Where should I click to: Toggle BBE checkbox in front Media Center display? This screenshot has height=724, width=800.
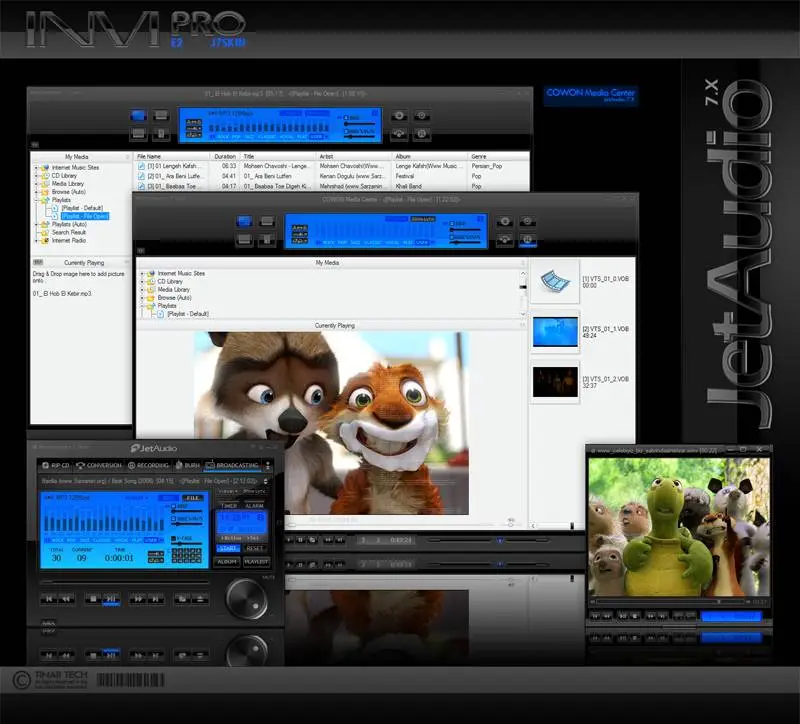click(x=452, y=224)
